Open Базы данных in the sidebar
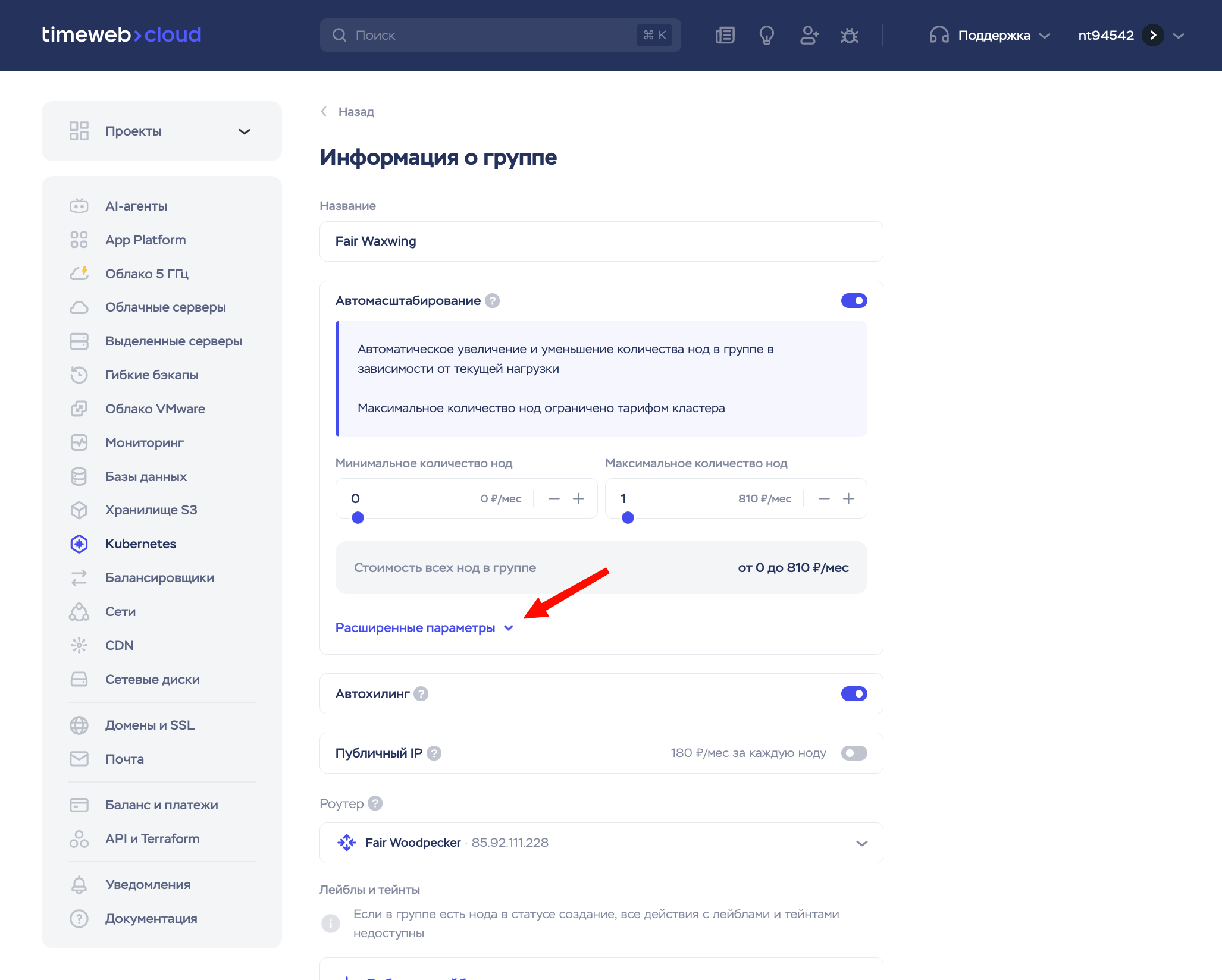The height and width of the screenshot is (980, 1222). tap(146, 476)
